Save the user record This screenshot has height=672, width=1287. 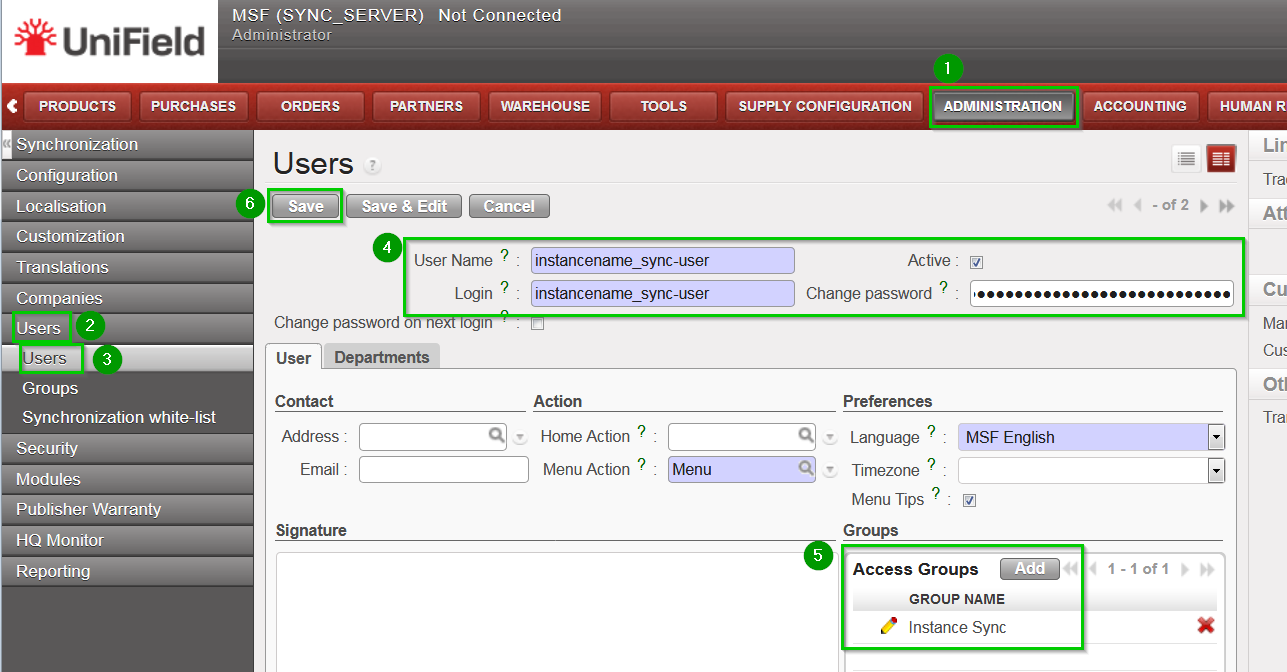tap(305, 206)
